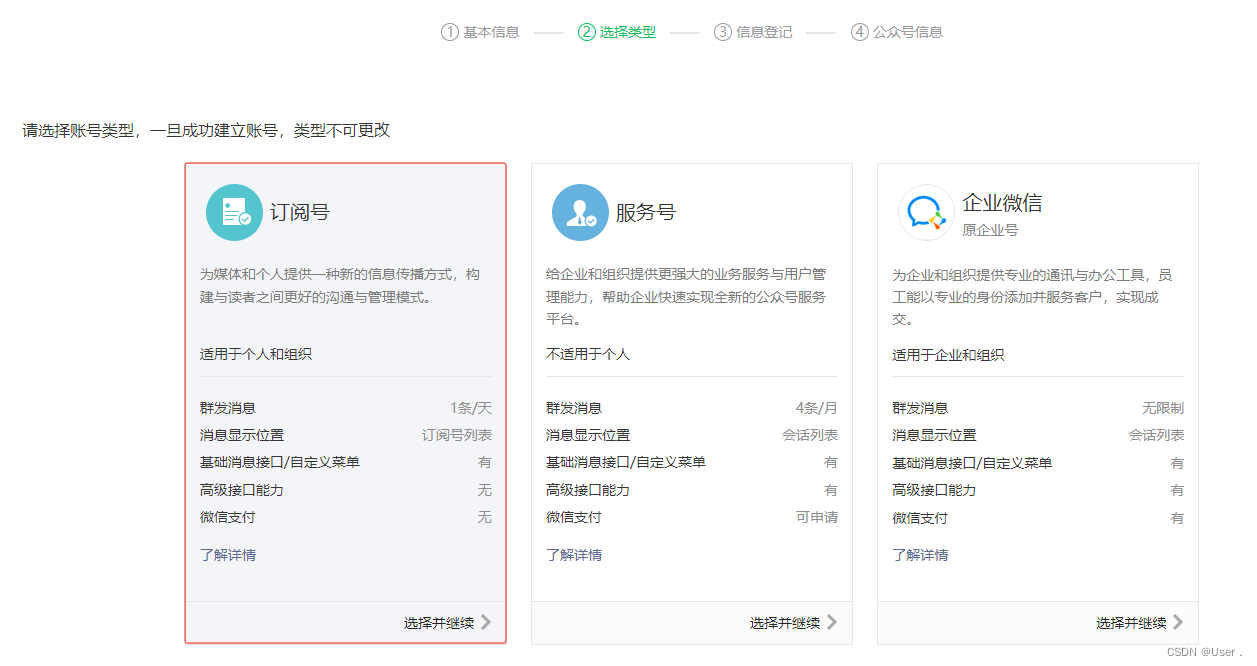Click the 服务号 description paragraph
Screen dimensions: 1257x666
[x=686, y=296]
